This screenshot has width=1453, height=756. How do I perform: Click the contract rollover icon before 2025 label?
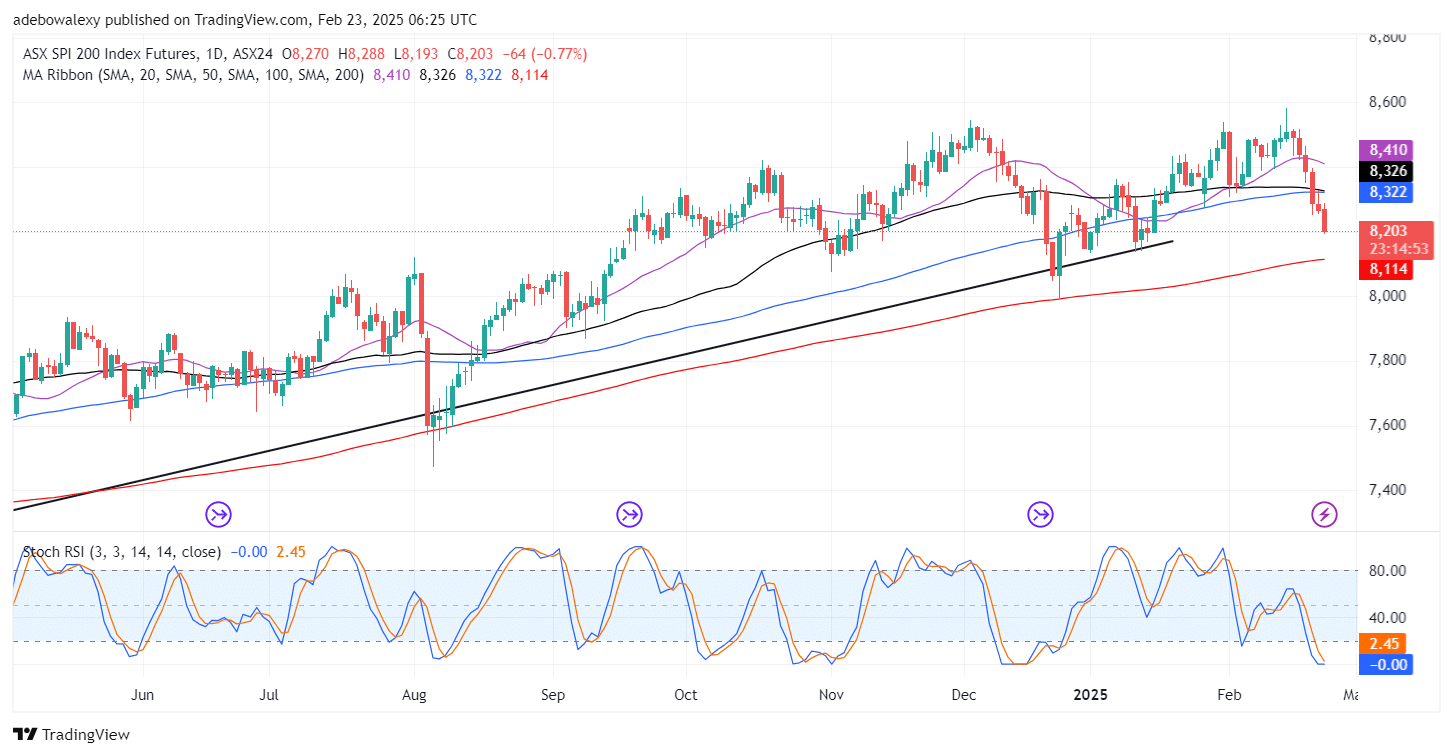point(1041,515)
